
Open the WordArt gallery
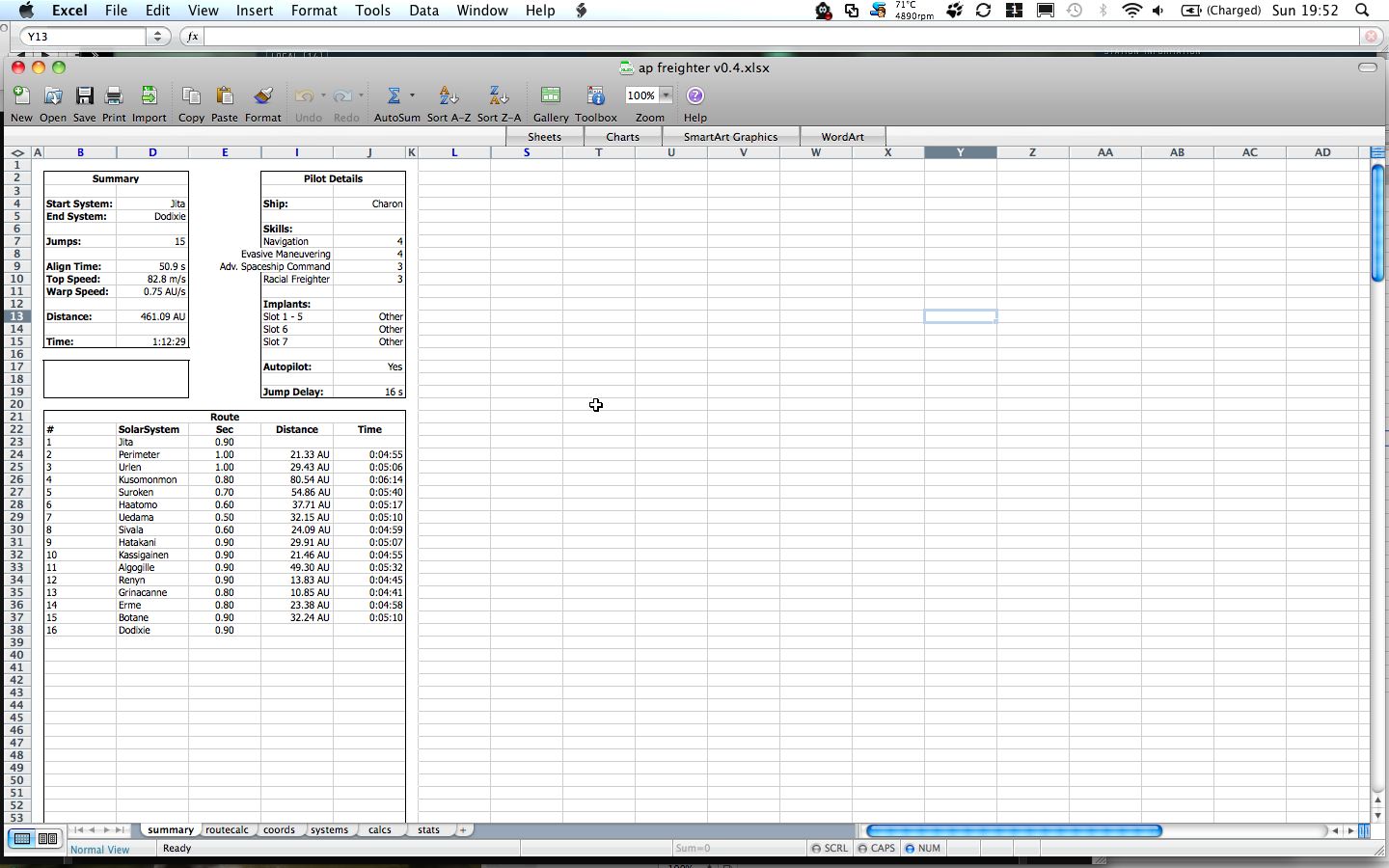(x=842, y=137)
